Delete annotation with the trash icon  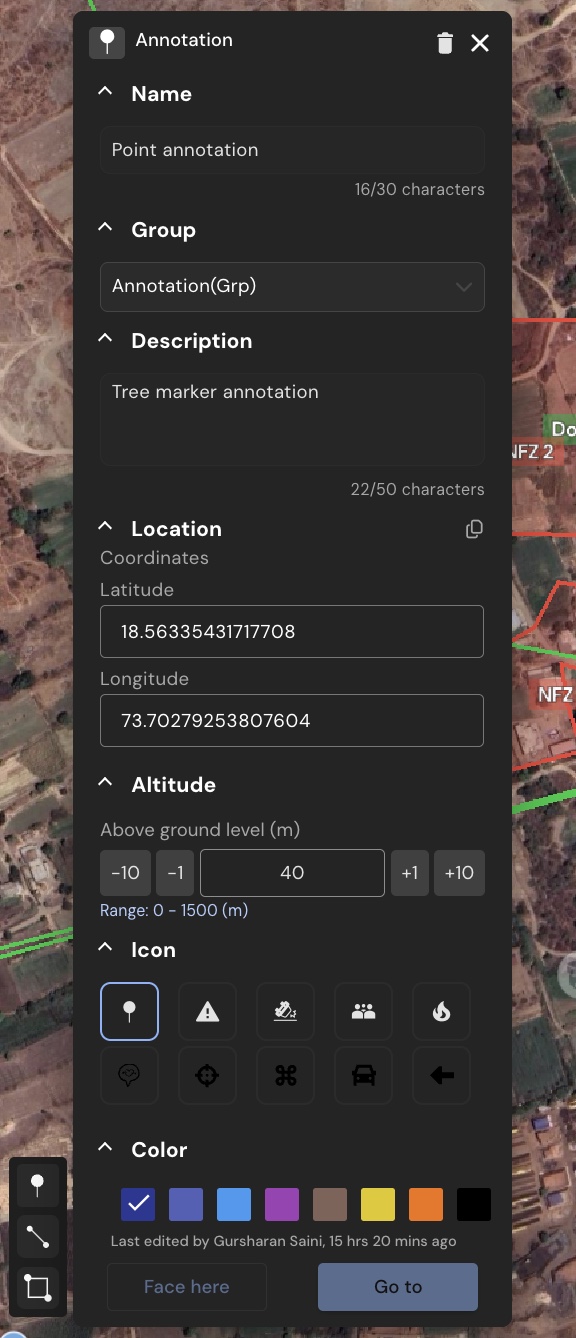(x=445, y=43)
